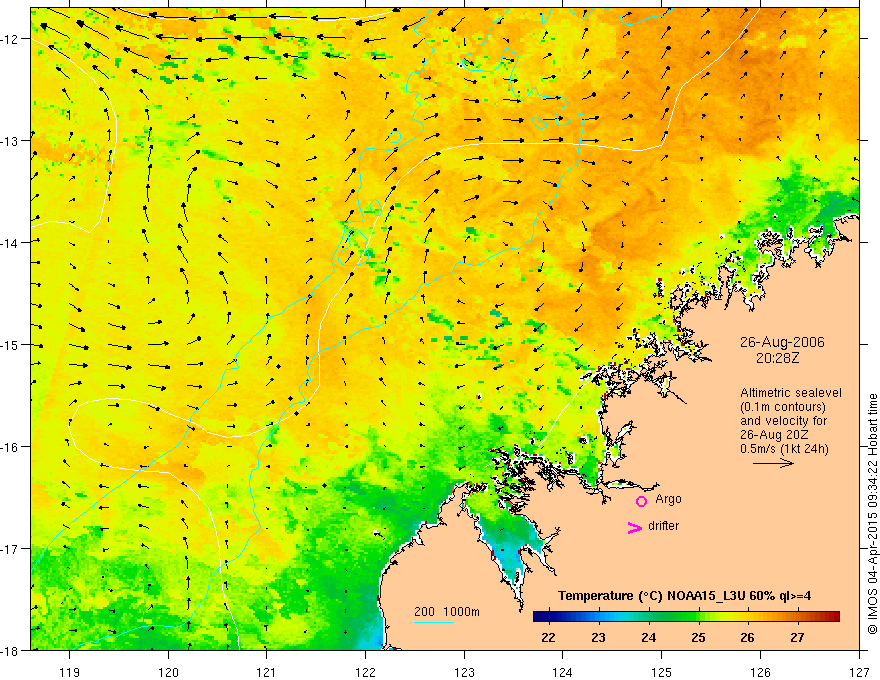This screenshot has width=880, height=680.
Task: Click the '26-Aug 20Z' legend line
Action: (x=772, y=435)
